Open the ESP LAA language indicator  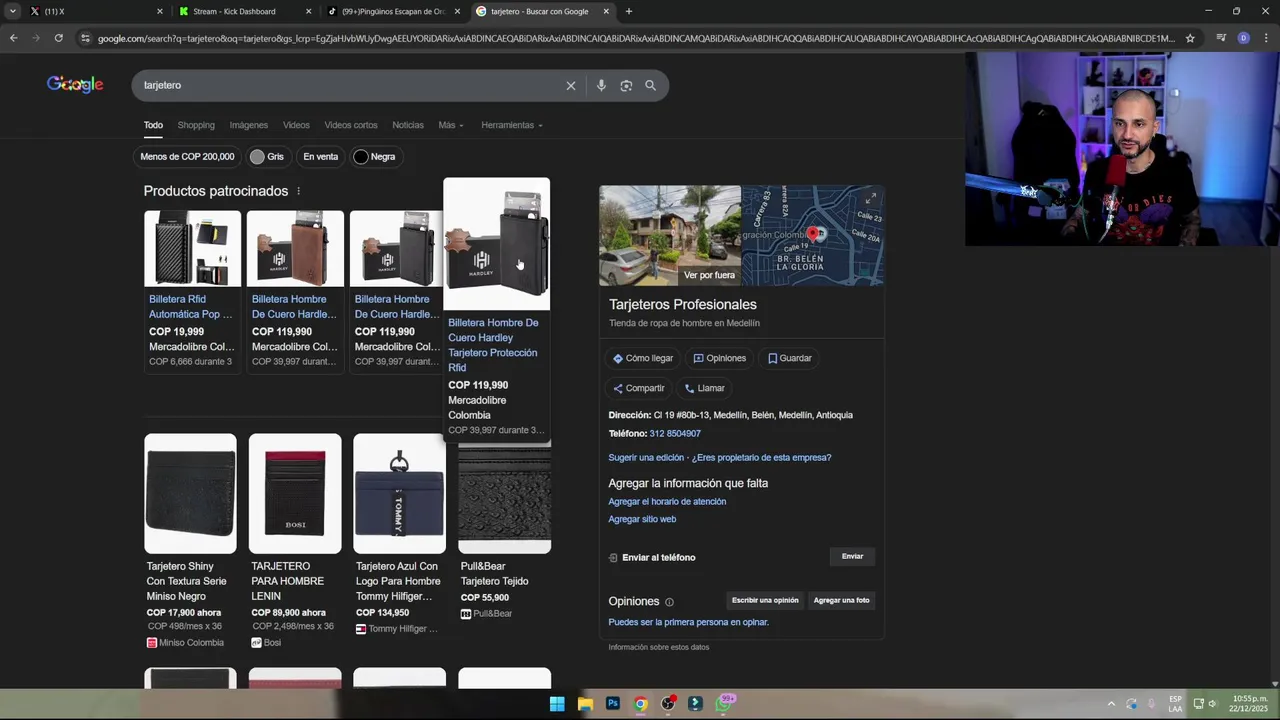point(1175,704)
